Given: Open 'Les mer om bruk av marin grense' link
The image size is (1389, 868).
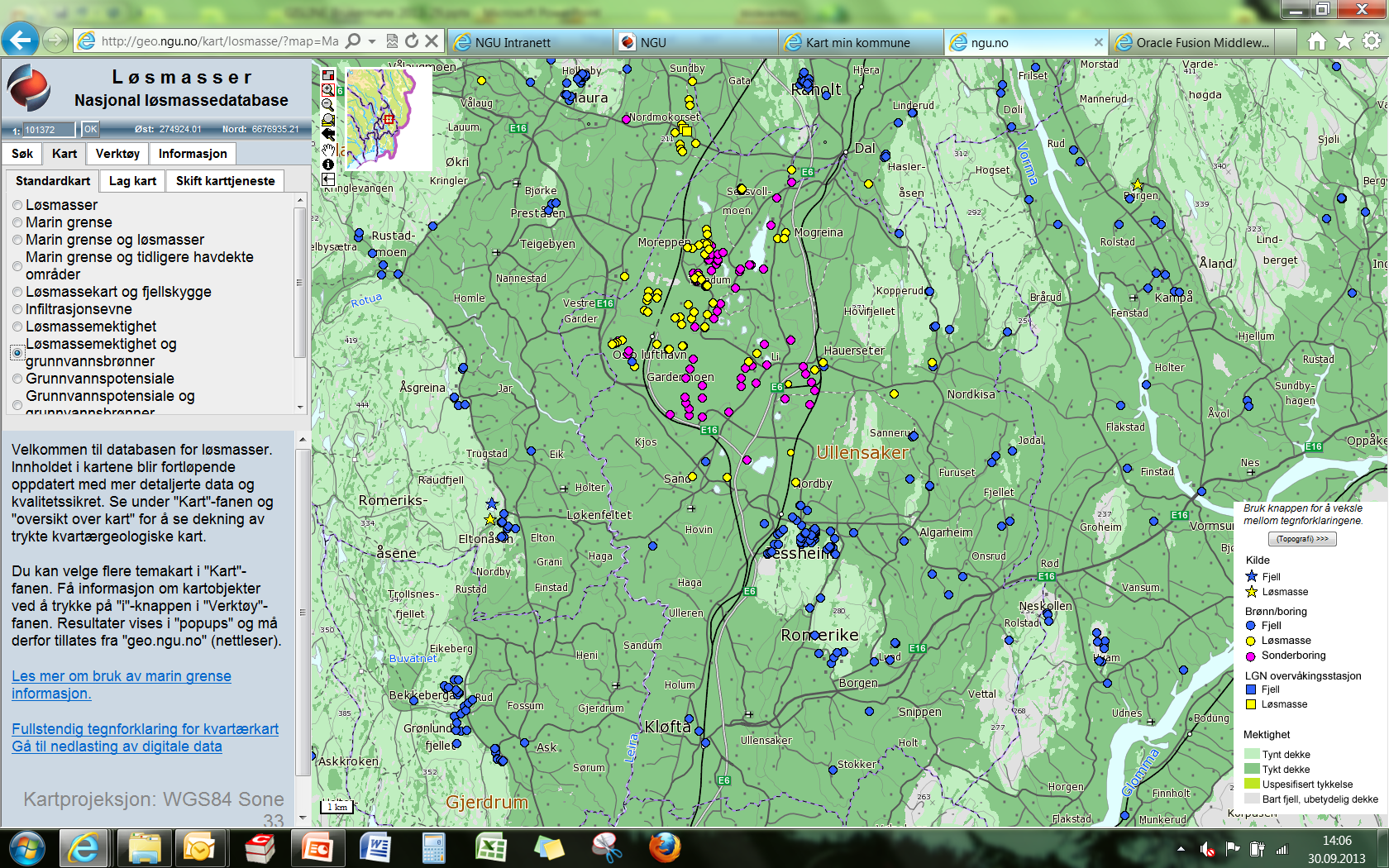Looking at the screenshot, I should pyautogui.click(x=122, y=684).
